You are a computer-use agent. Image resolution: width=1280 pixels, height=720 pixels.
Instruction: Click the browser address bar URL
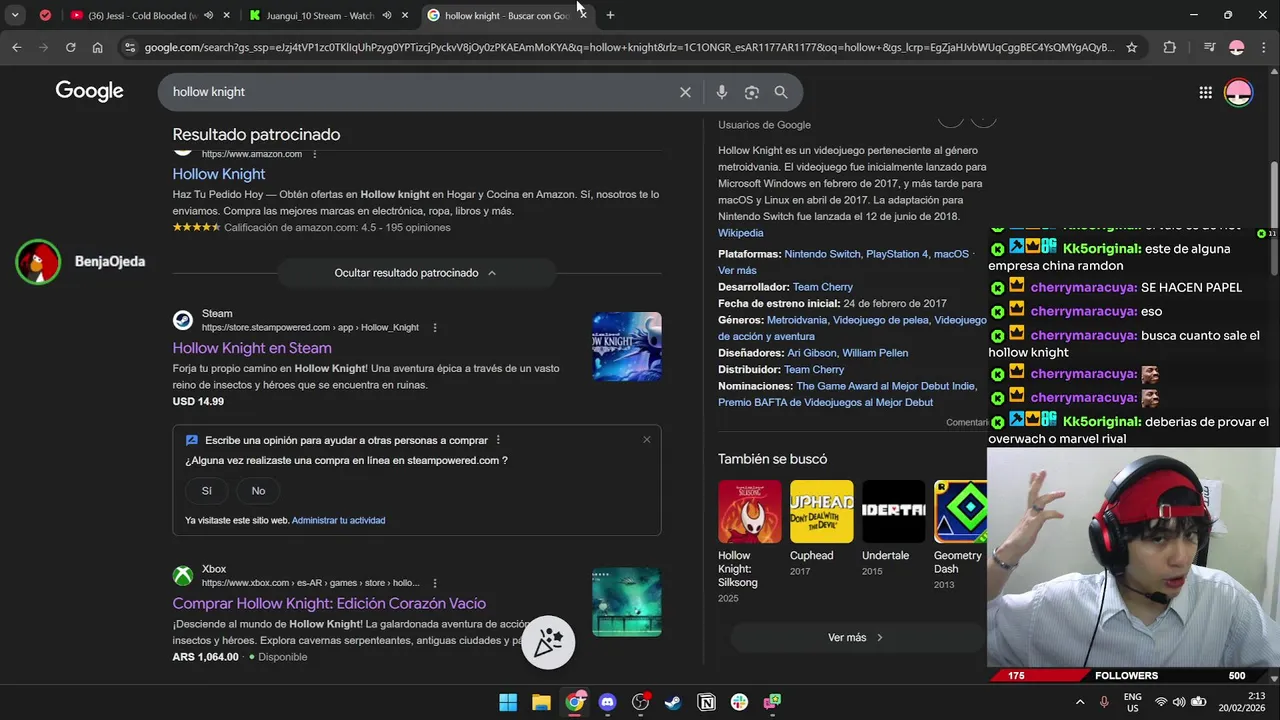tap(630, 47)
